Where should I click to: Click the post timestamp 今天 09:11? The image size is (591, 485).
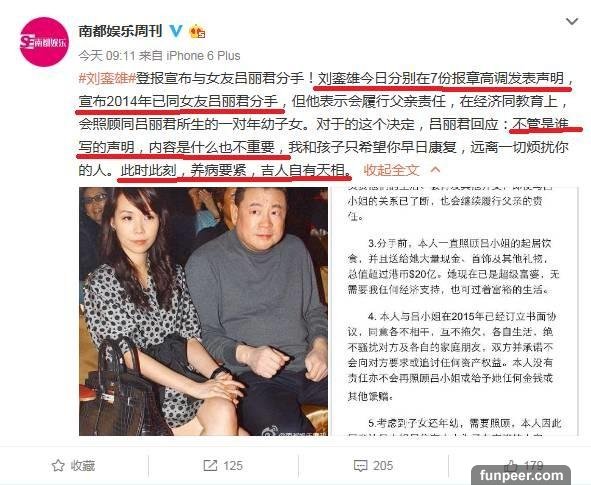pos(107,56)
